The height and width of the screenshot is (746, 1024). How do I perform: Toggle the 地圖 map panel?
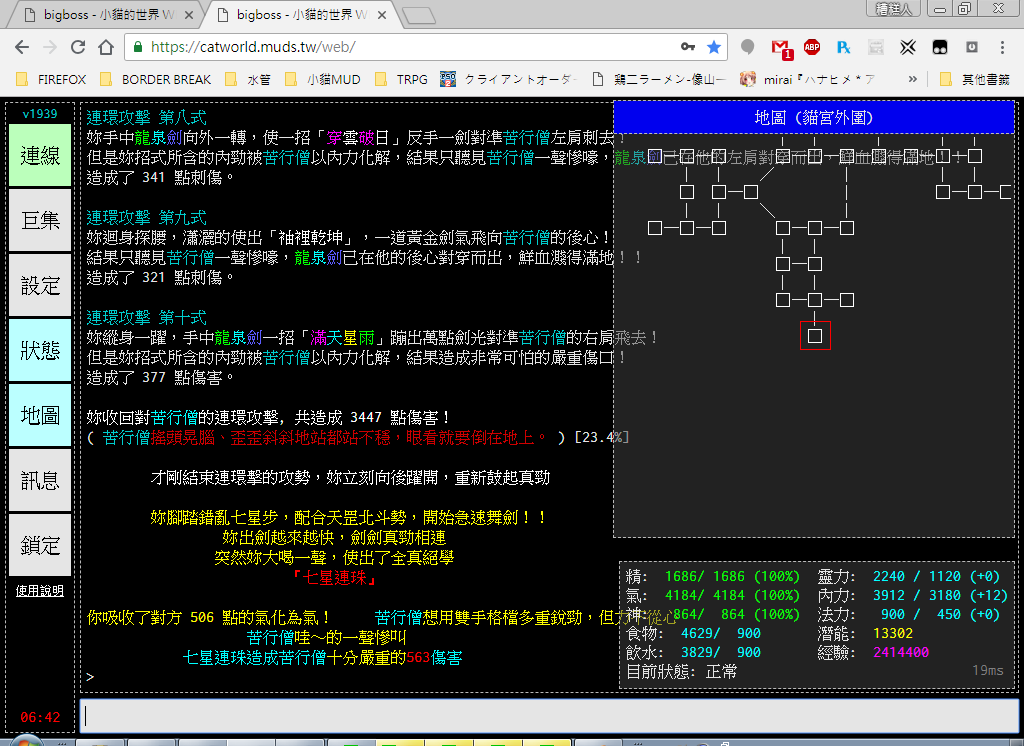40,415
